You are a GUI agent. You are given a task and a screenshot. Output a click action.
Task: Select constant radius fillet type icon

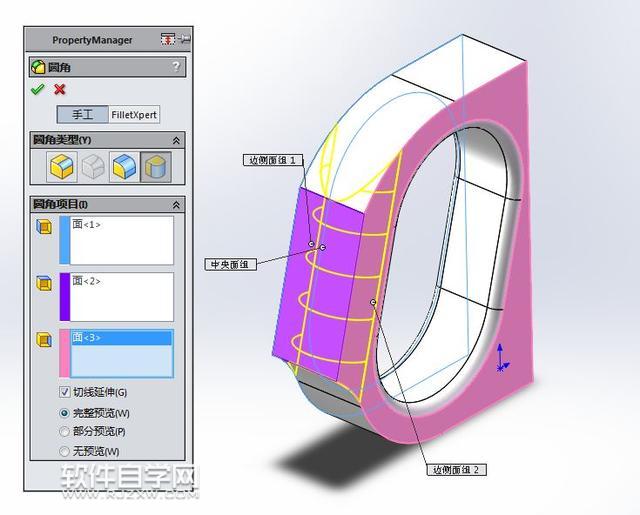(62, 166)
